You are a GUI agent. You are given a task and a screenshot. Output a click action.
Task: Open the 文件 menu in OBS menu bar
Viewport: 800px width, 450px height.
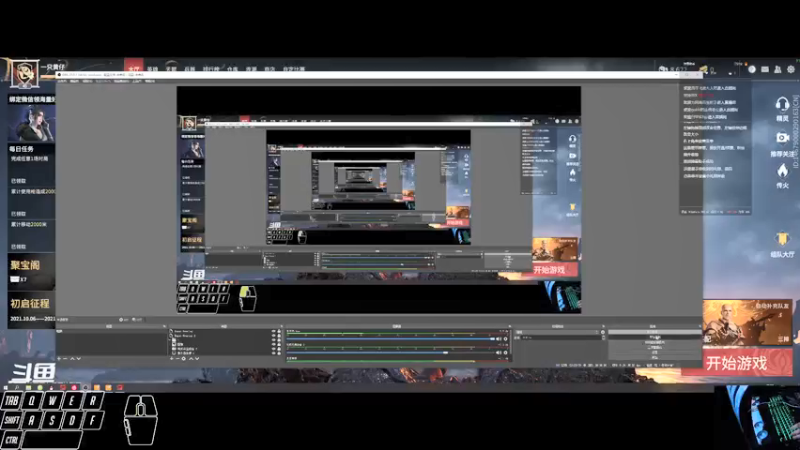[61, 81]
